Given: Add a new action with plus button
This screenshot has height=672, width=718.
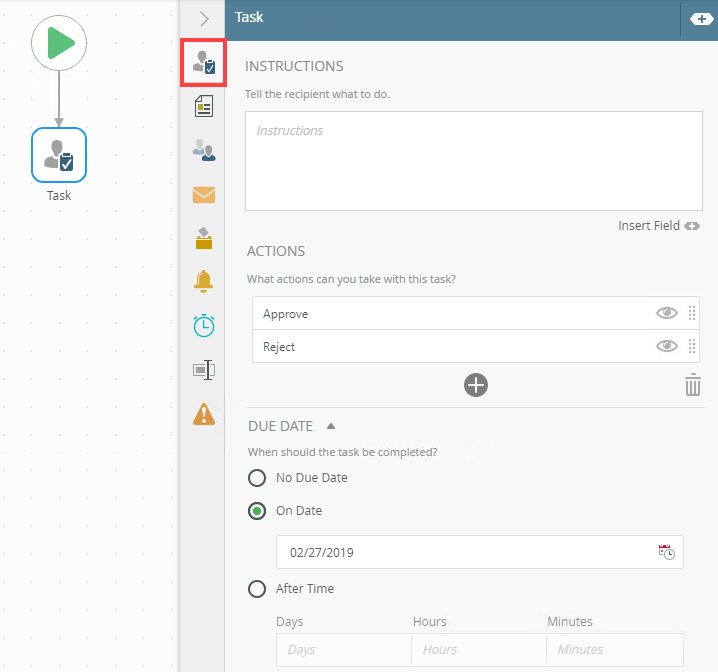Looking at the screenshot, I should 476,385.
